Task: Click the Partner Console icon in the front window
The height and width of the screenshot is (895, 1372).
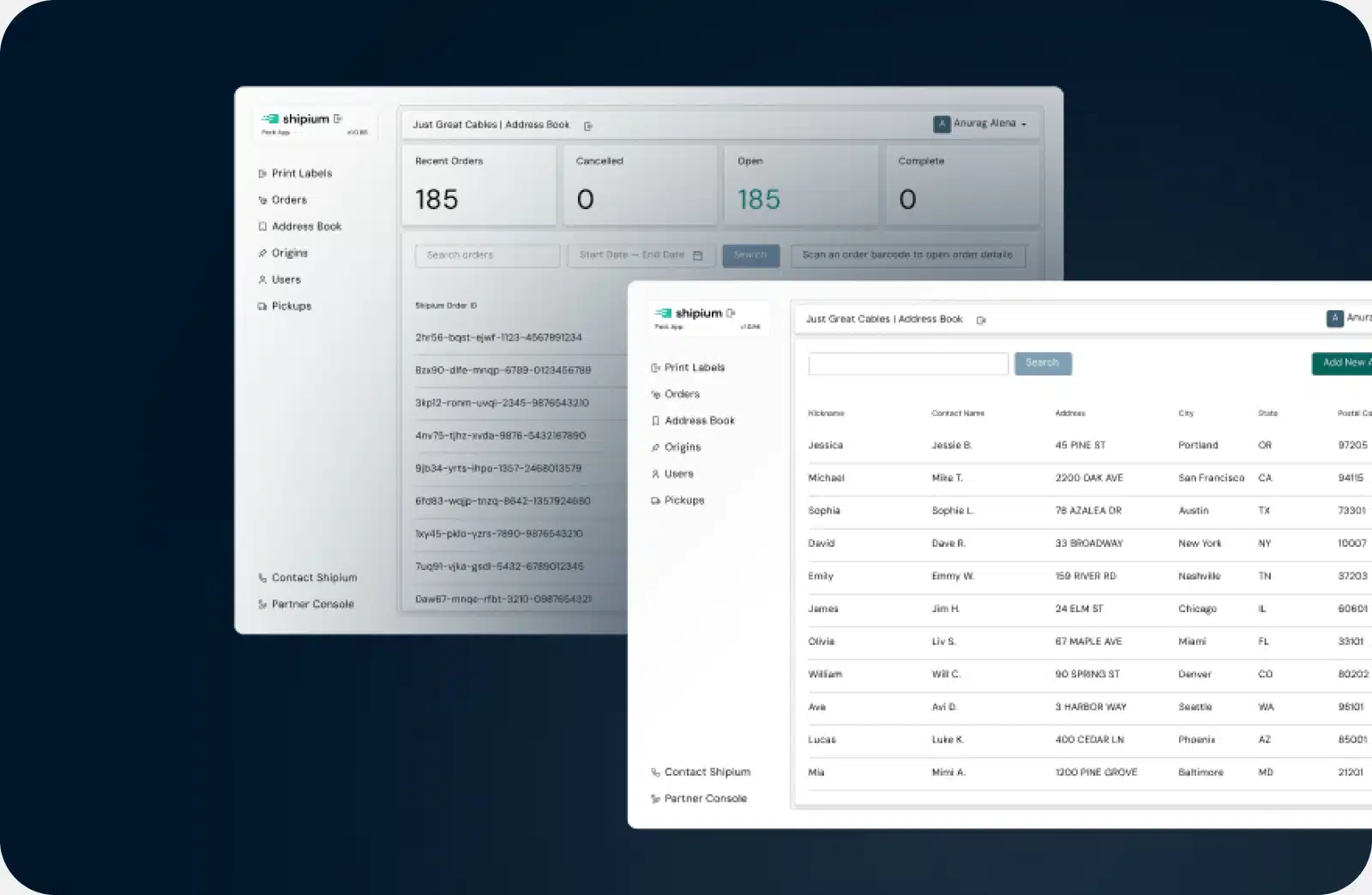Action: pos(655,799)
